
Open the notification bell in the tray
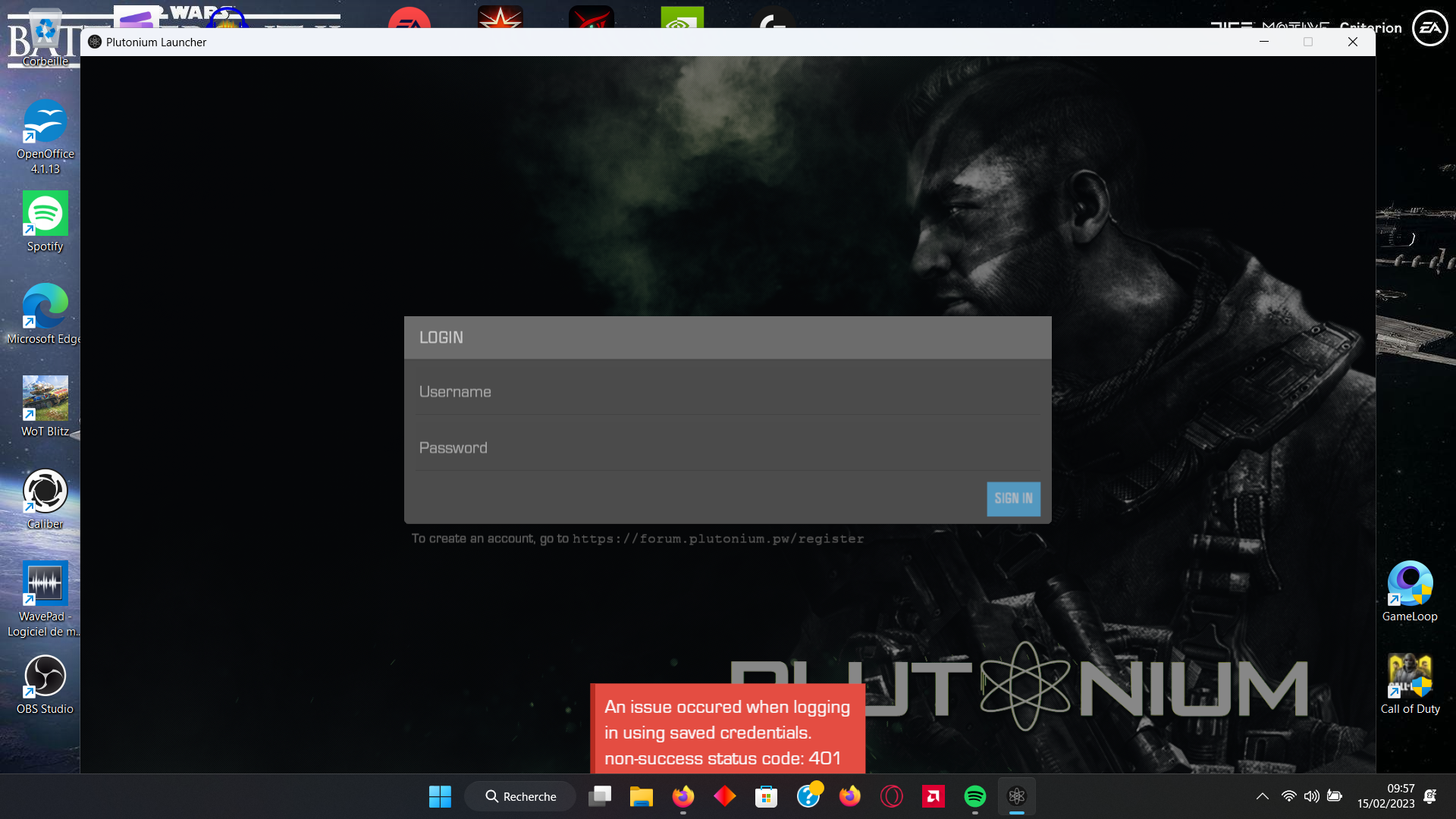click(x=1430, y=796)
